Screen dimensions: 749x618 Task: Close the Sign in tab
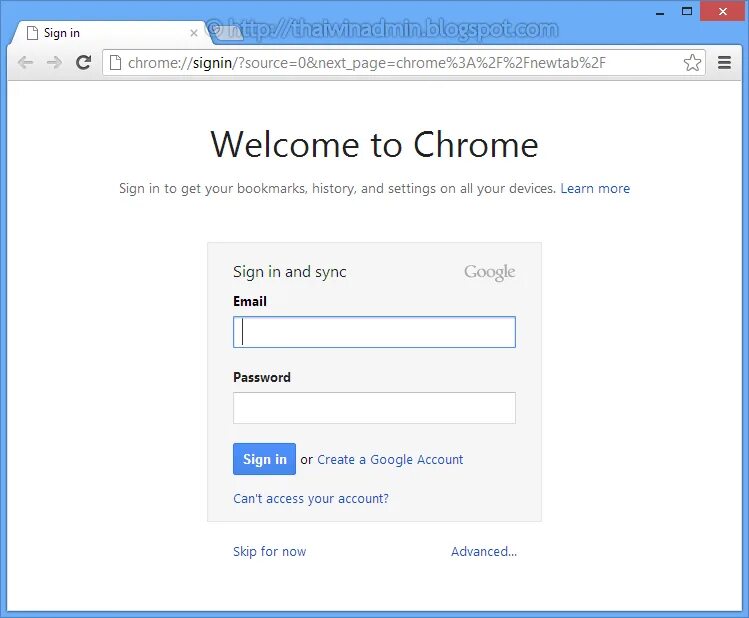193,33
